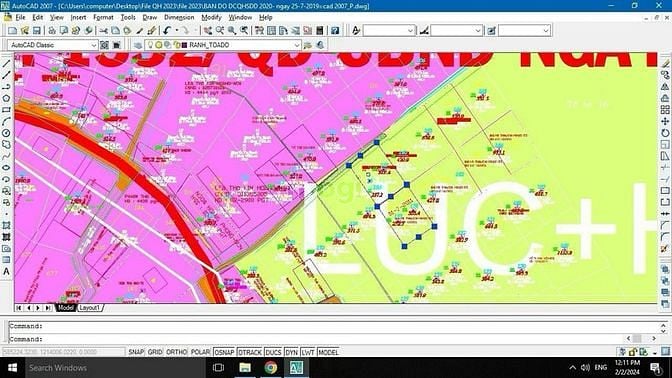Screen dimensions: 672x378
Task: Show hidden system tray icons chevron
Action: pos(573,368)
